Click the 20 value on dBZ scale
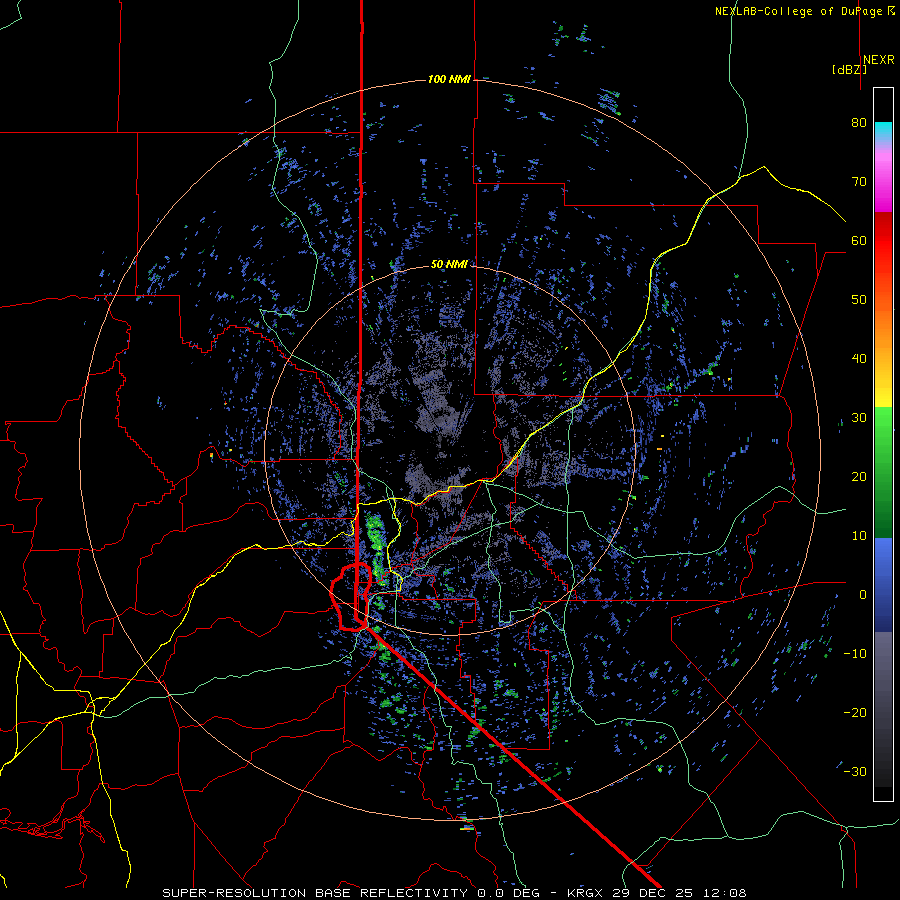The height and width of the screenshot is (900, 900). pos(859,476)
